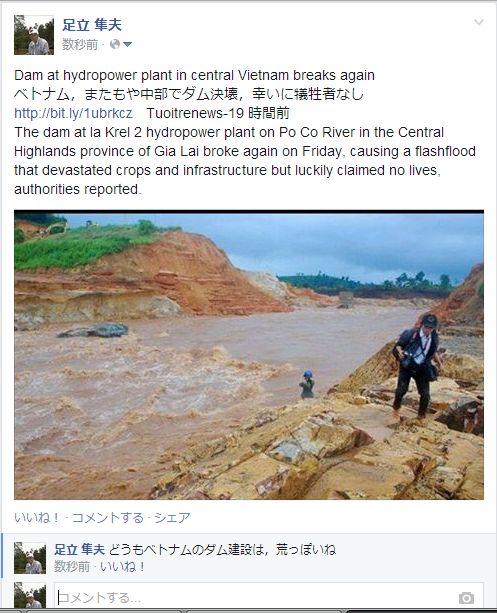Focus the コメントする... input field
Image resolution: width=497 pixels, height=613 pixels.
(x=269, y=597)
